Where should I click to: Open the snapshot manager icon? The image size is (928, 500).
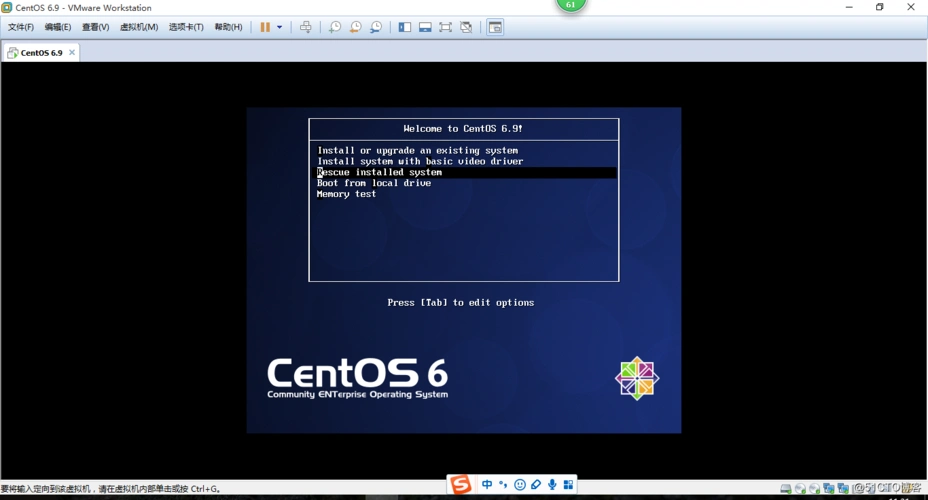click(376, 27)
